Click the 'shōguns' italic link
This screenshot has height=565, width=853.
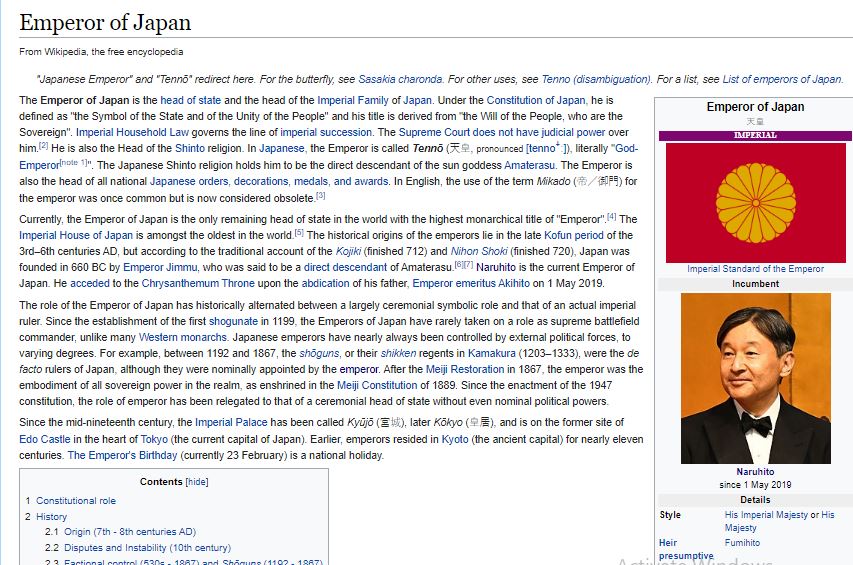click(319, 354)
